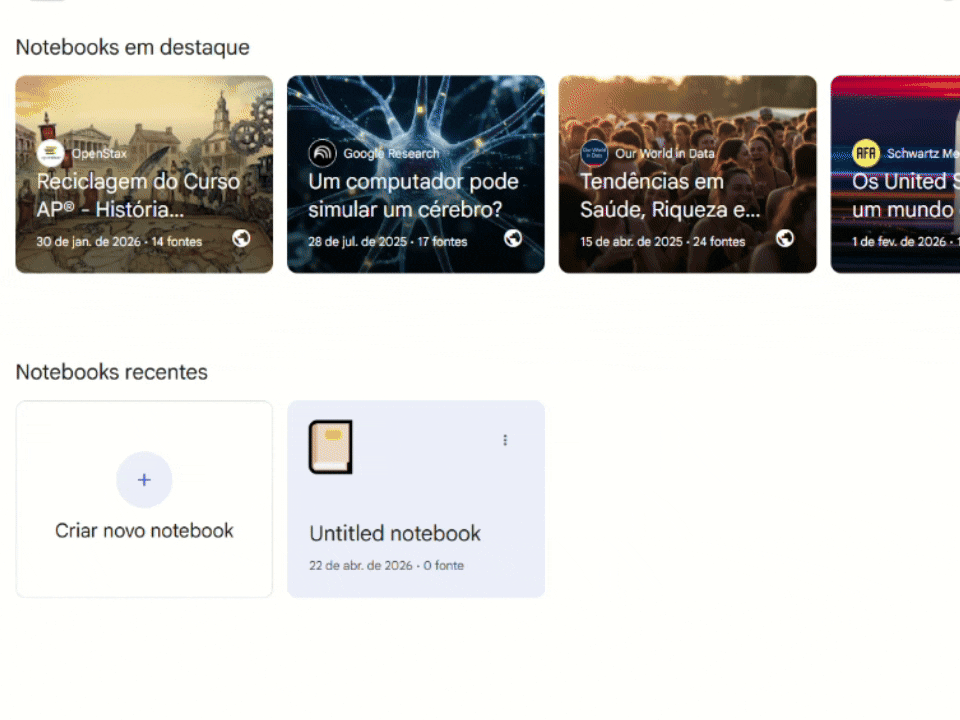Open the "Untitled notebook" title
The image size is (960, 720).
(x=395, y=534)
